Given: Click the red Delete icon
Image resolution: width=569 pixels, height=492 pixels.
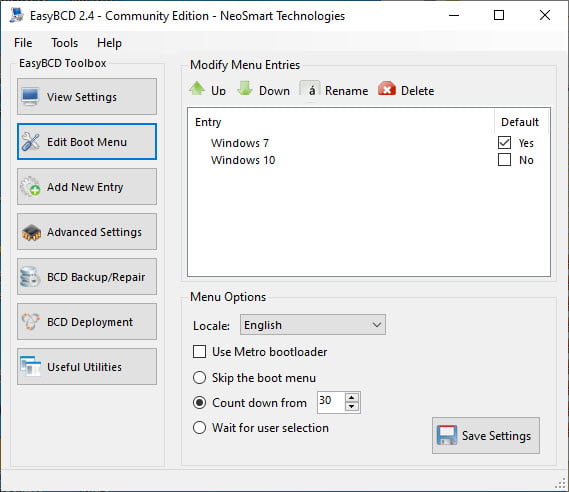Looking at the screenshot, I should point(387,89).
